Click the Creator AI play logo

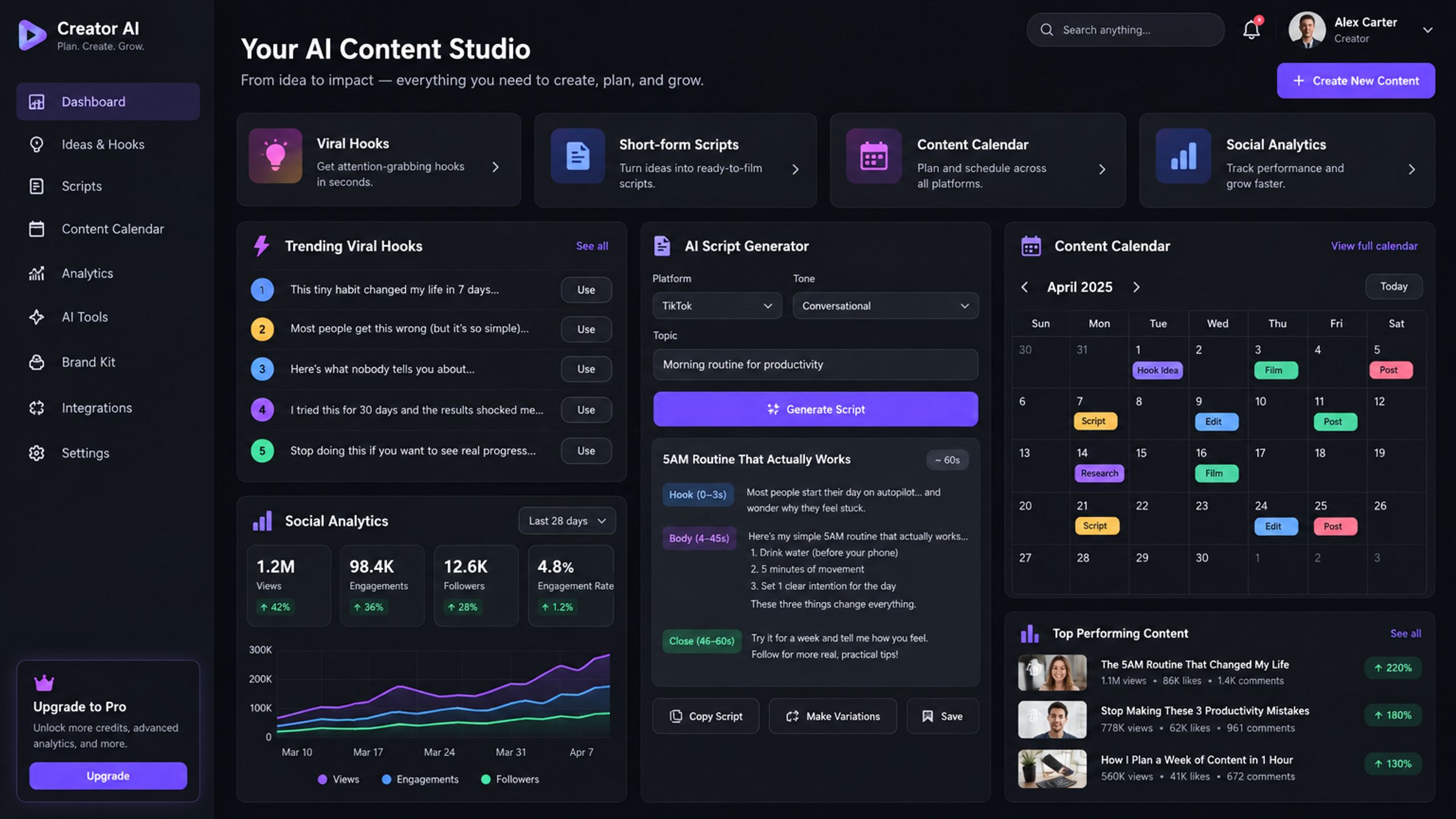pos(31,35)
